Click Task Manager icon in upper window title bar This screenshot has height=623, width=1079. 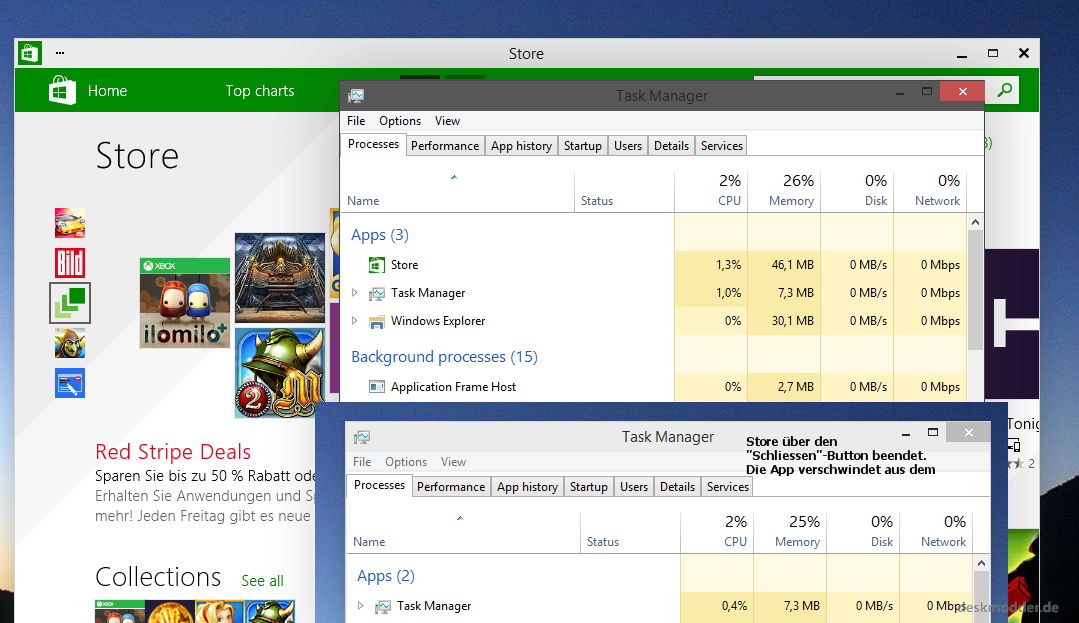(x=356, y=95)
